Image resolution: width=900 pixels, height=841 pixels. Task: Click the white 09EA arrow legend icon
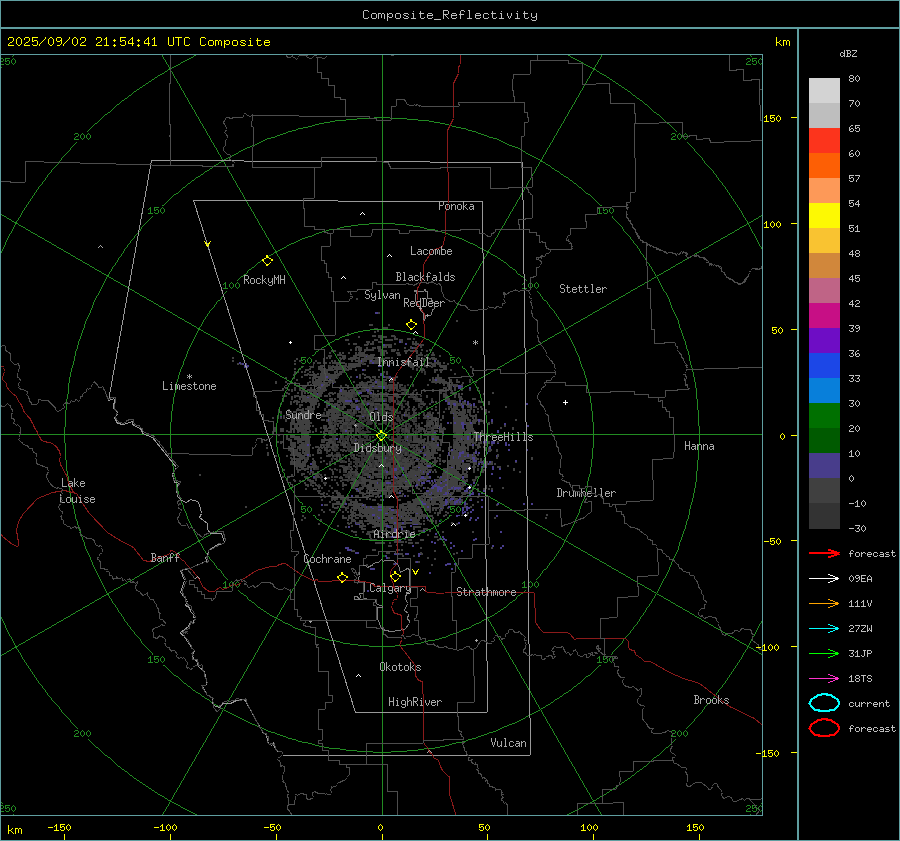(824, 579)
